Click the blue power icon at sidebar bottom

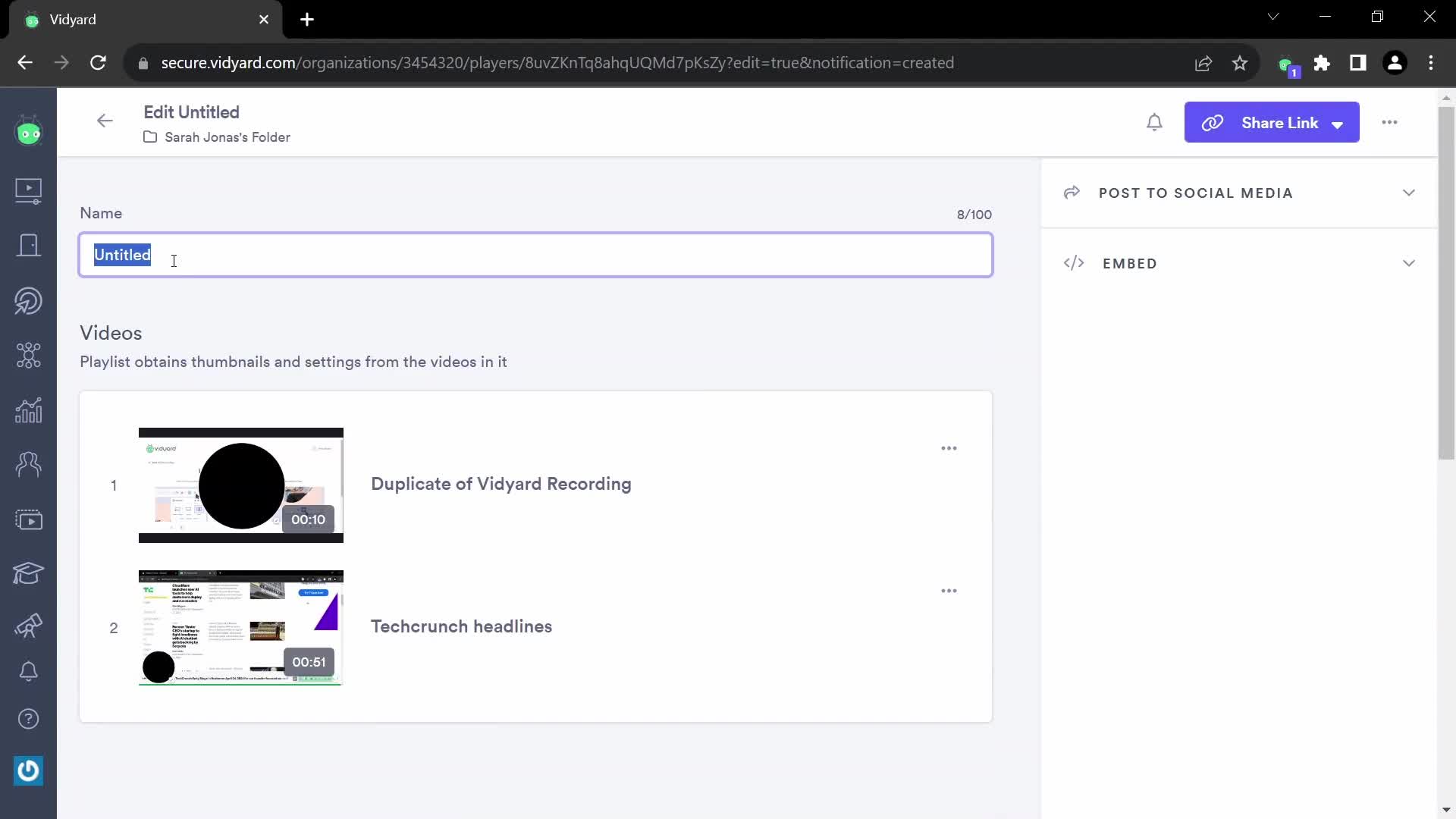coord(29,770)
